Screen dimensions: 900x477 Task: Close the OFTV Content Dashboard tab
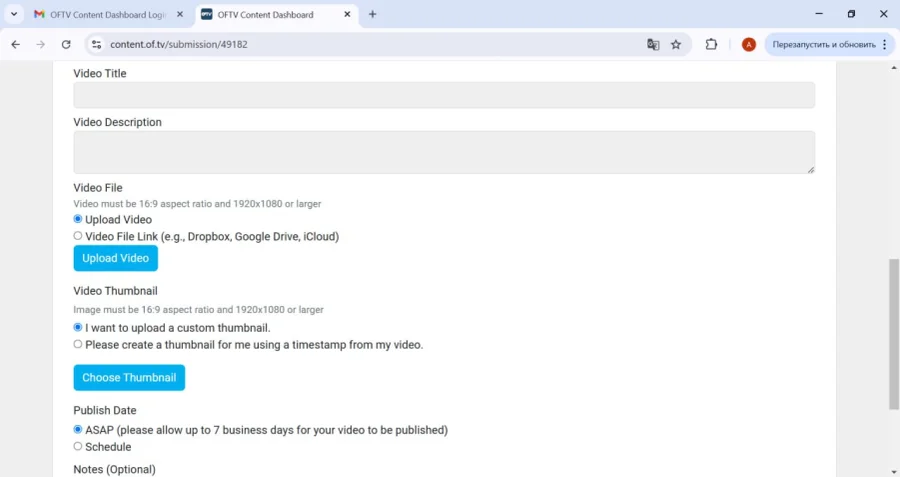346,14
